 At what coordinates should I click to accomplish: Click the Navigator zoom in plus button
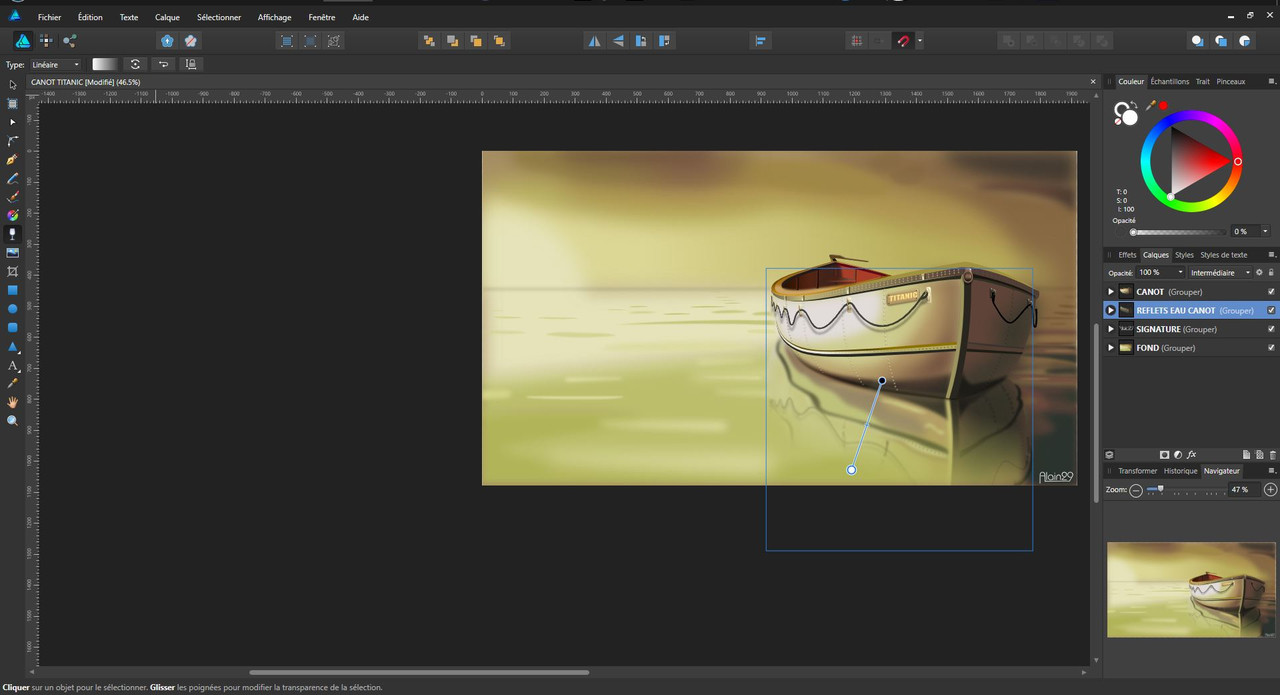(1270, 490)
